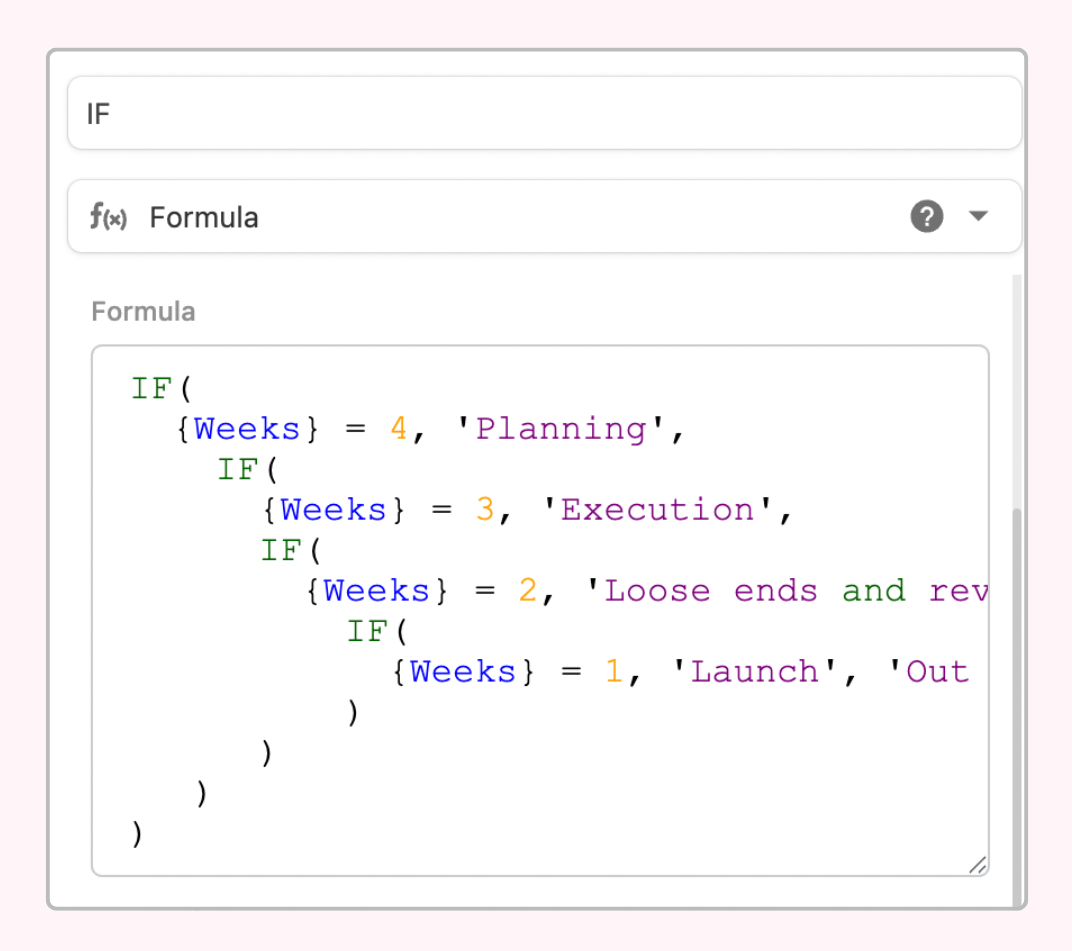1072x951 pixels.
Task: Click the orange number 4 in the formula
Action: point(398,429)
